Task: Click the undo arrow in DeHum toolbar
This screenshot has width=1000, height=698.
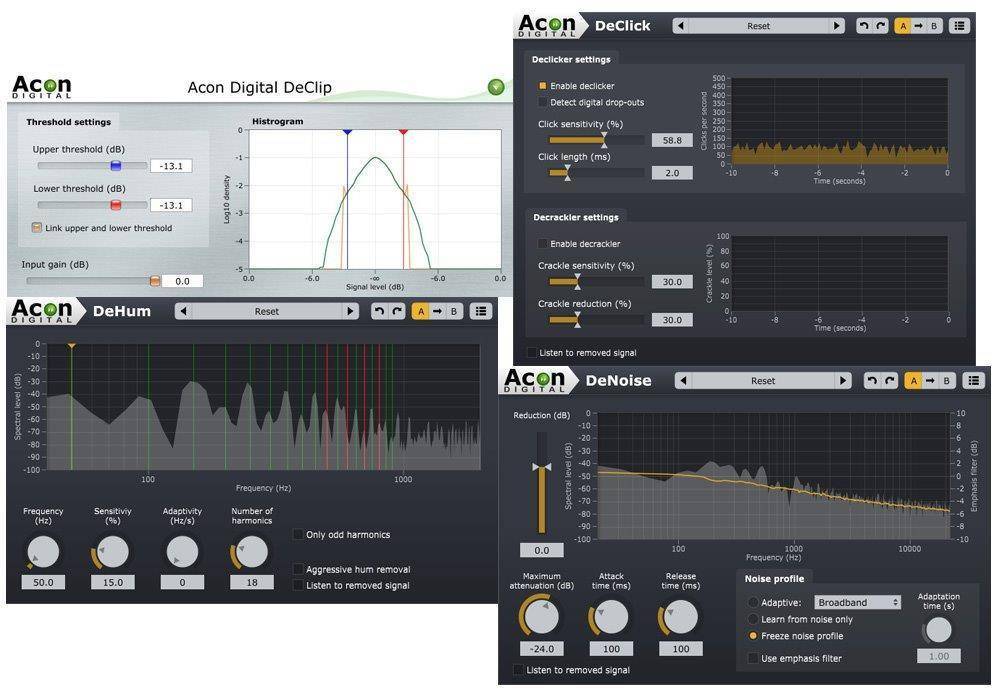Action: pos(379,311)
